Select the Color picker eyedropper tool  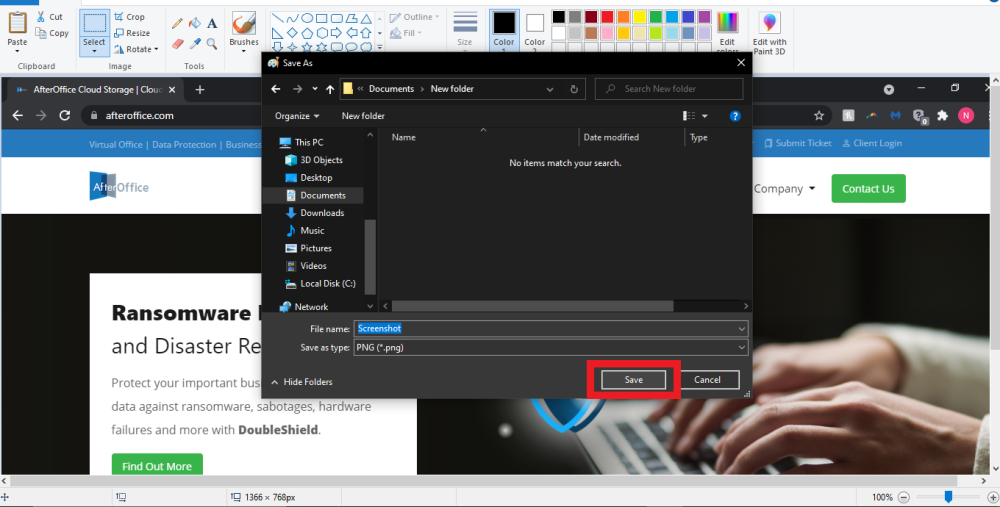point(195,43)
